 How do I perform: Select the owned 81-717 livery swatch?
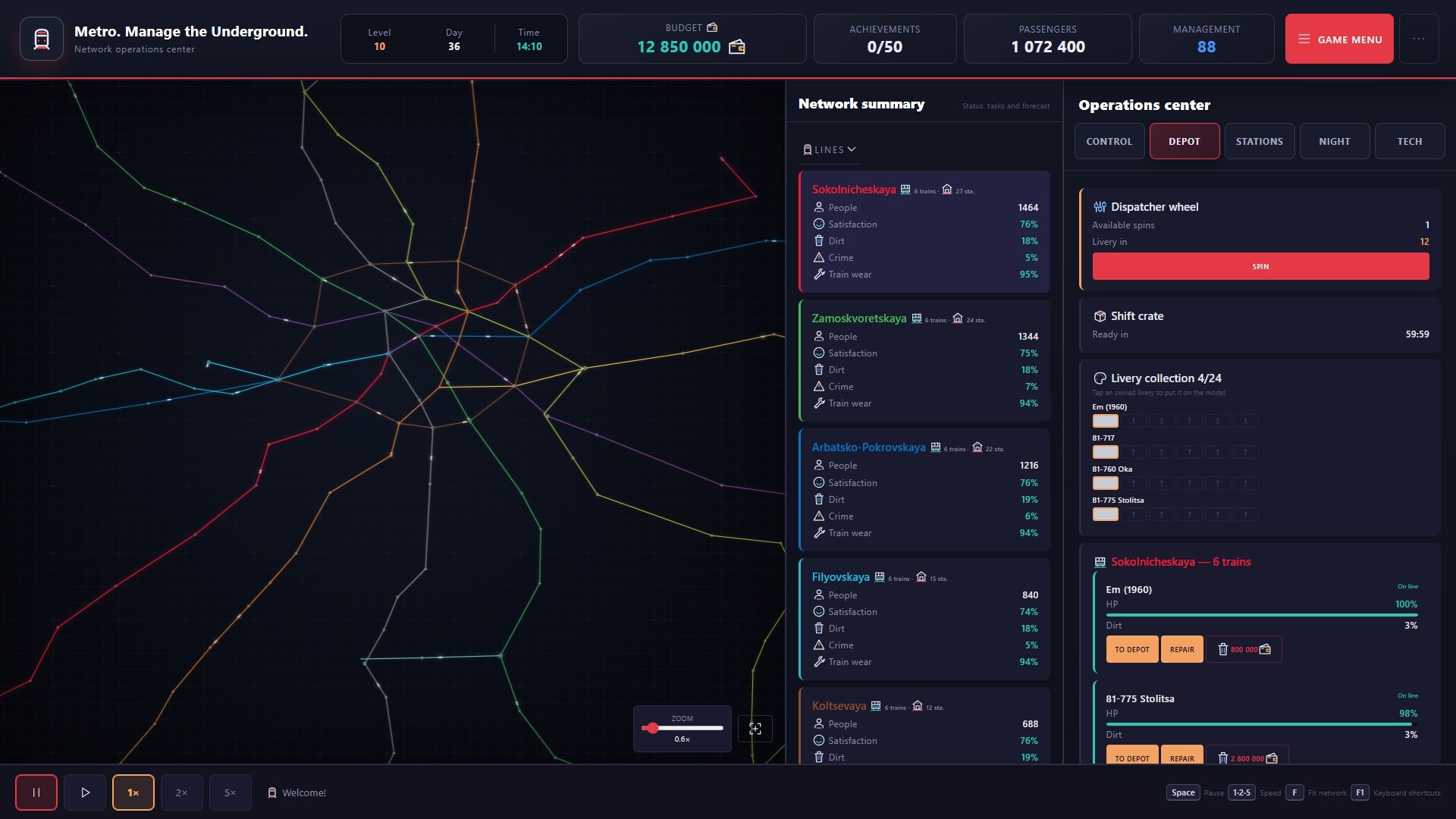click(1106, 452)
